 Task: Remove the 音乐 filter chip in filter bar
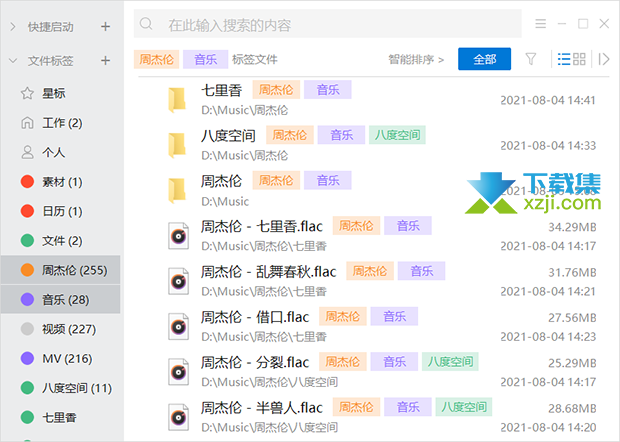tap(205, 59)
